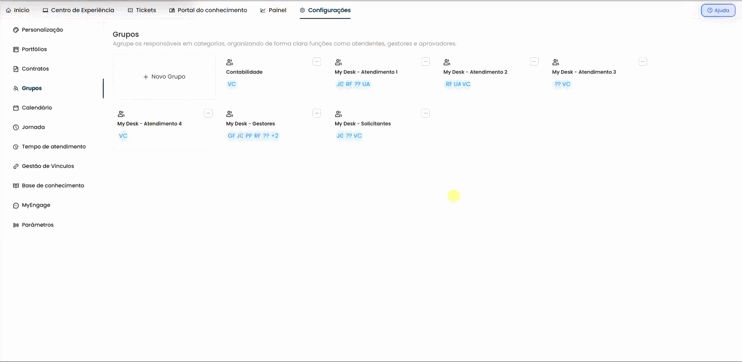This screenshot has width=742, height=362.
Task: Click My Desk - Atendimento 1 title
Action: 366,72
